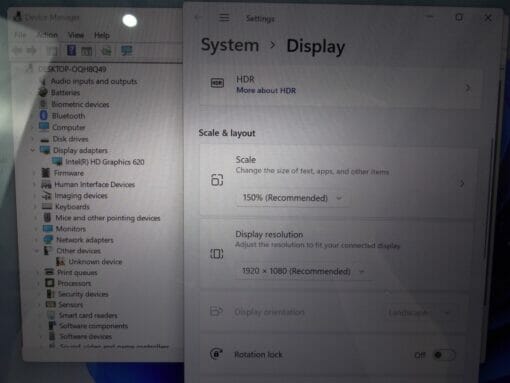The width and height of the screenshot is (510, 383).
Task: Select the Unknown device entry
Action: [95, 262]
